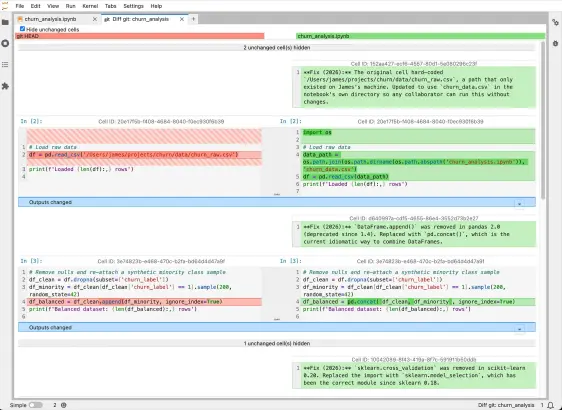Screen dimensions: 562x410
Task: Expand the first Outputs changed section arrow
Action: coord(519,204)
